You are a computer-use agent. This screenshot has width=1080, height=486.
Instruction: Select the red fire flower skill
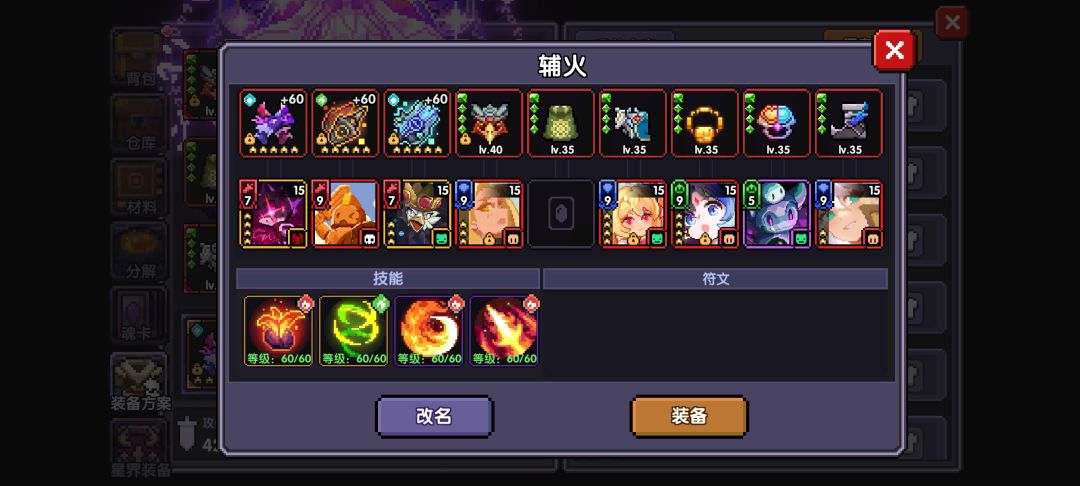(x=278, y=331)
